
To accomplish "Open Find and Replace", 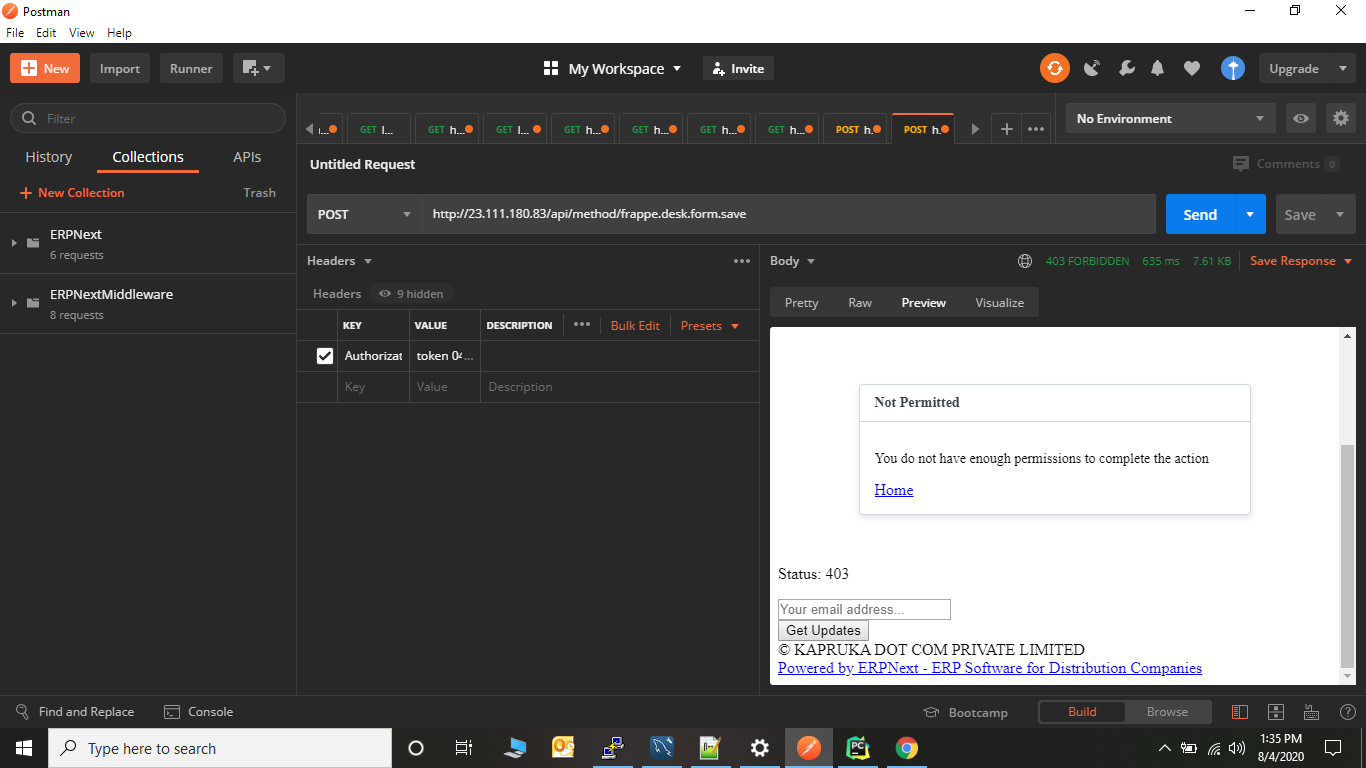I will [x=75, y=712].
